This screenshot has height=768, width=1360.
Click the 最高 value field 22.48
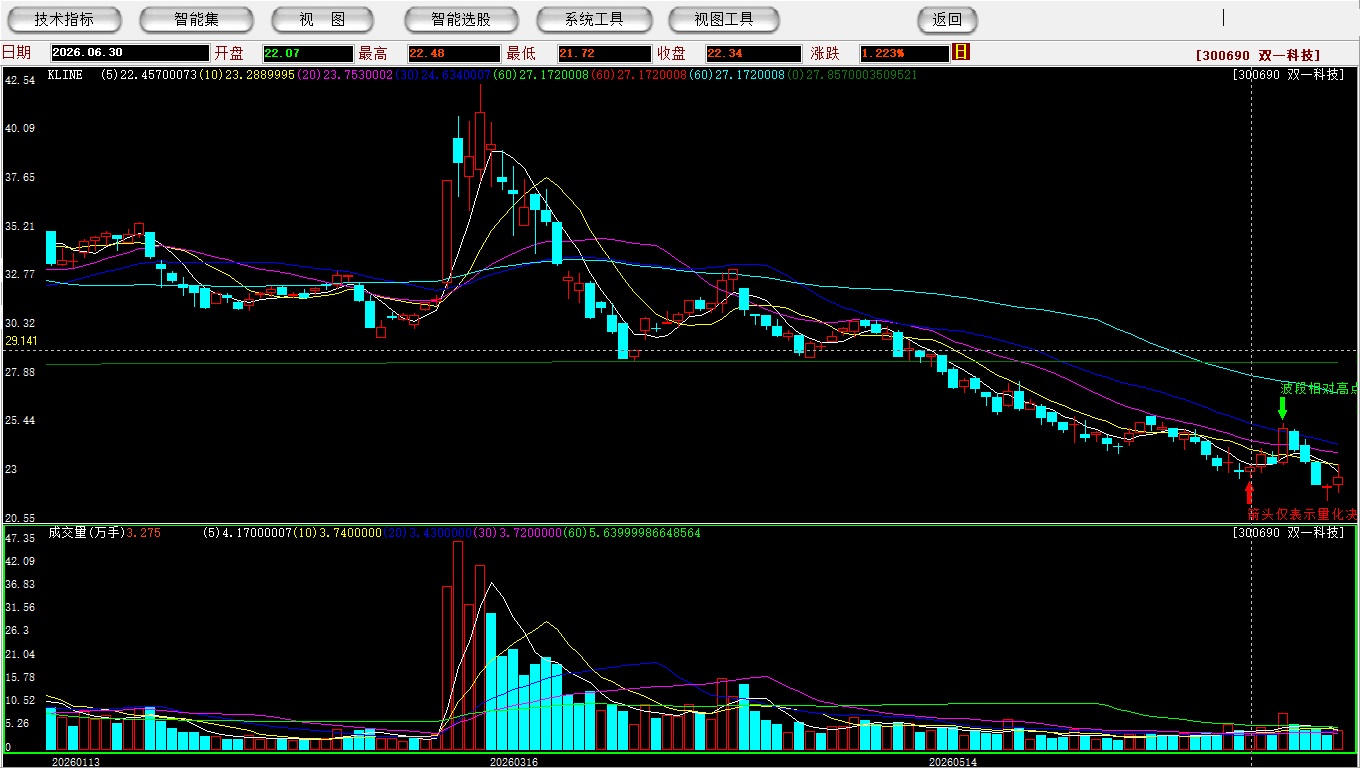pyautogui.click(x=453, y=53)
